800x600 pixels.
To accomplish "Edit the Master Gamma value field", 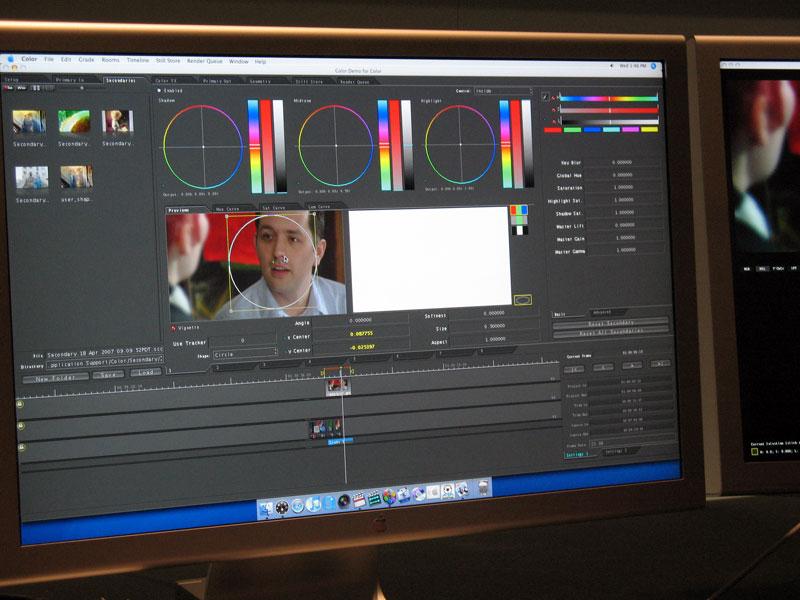I will pyautogui.click(x=627, y=250).
